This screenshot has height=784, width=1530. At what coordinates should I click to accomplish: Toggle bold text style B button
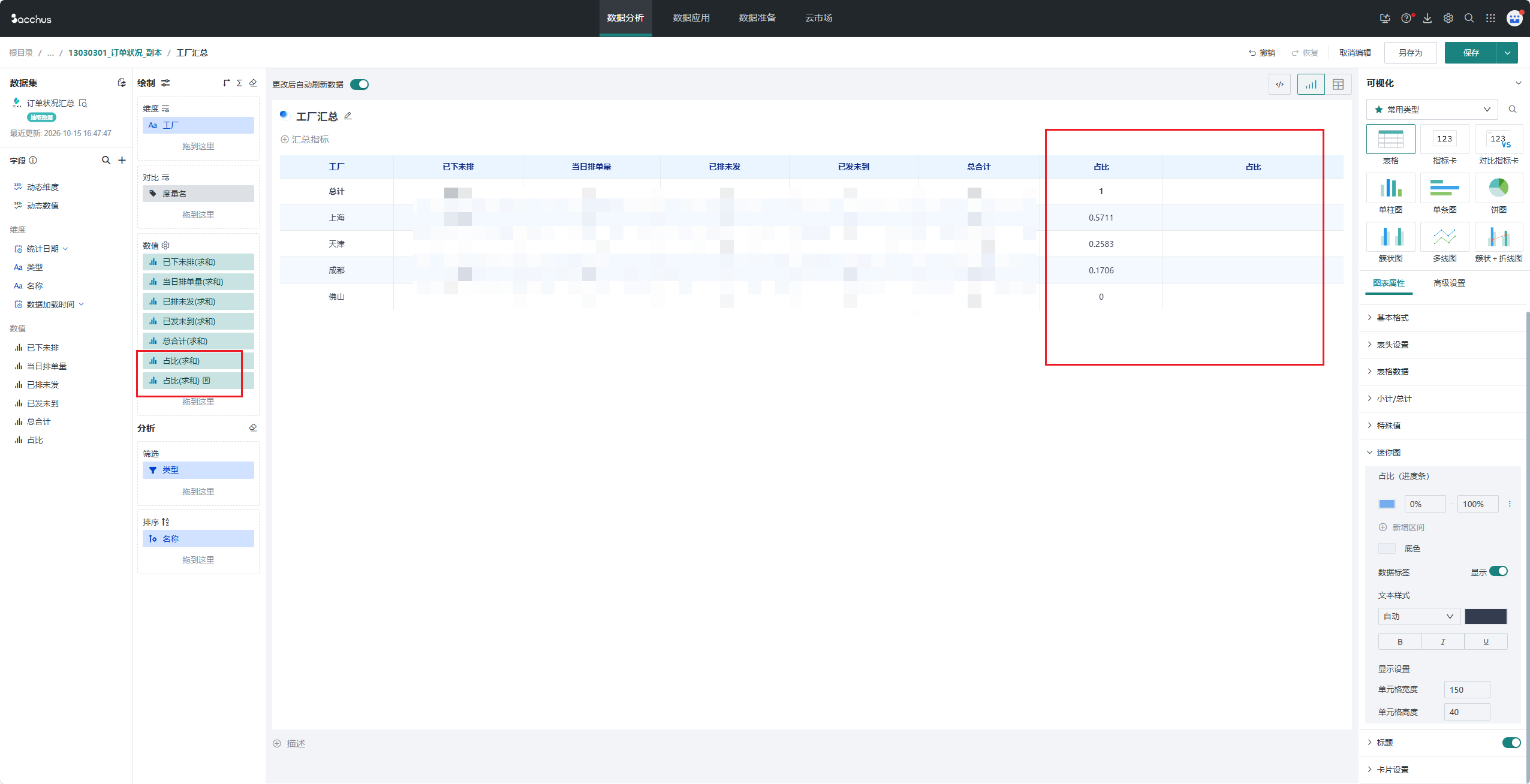pos(1400,641)
